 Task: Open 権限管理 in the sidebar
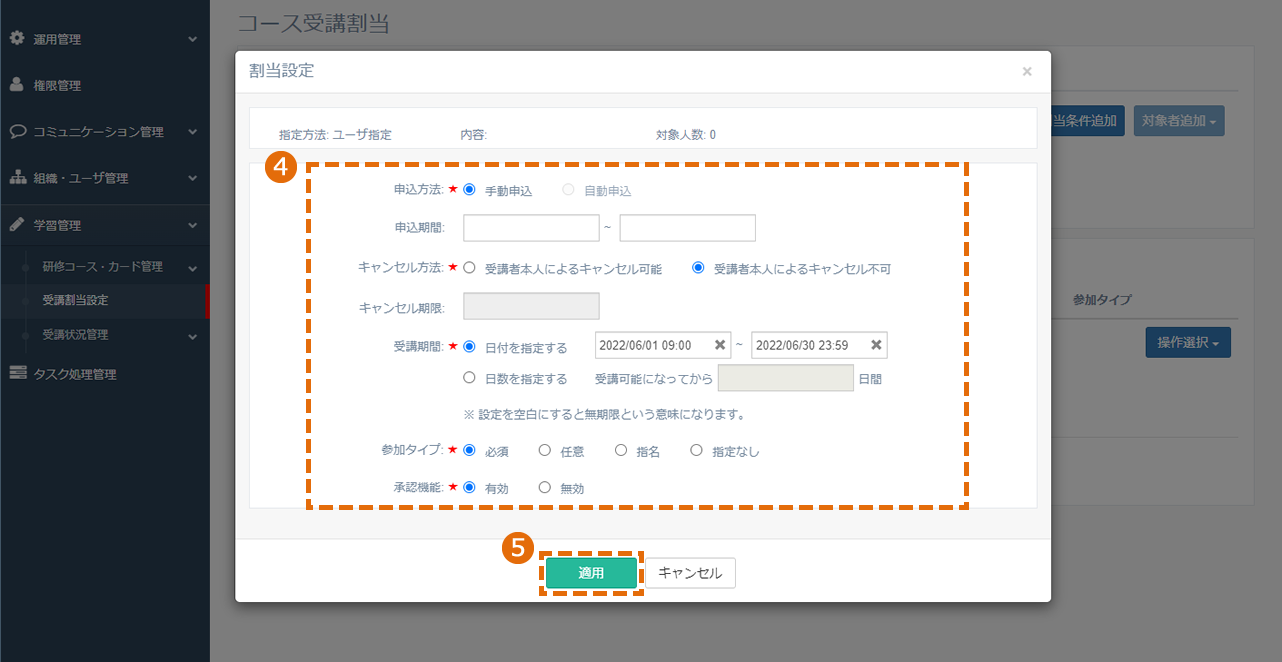coord(57,86)
